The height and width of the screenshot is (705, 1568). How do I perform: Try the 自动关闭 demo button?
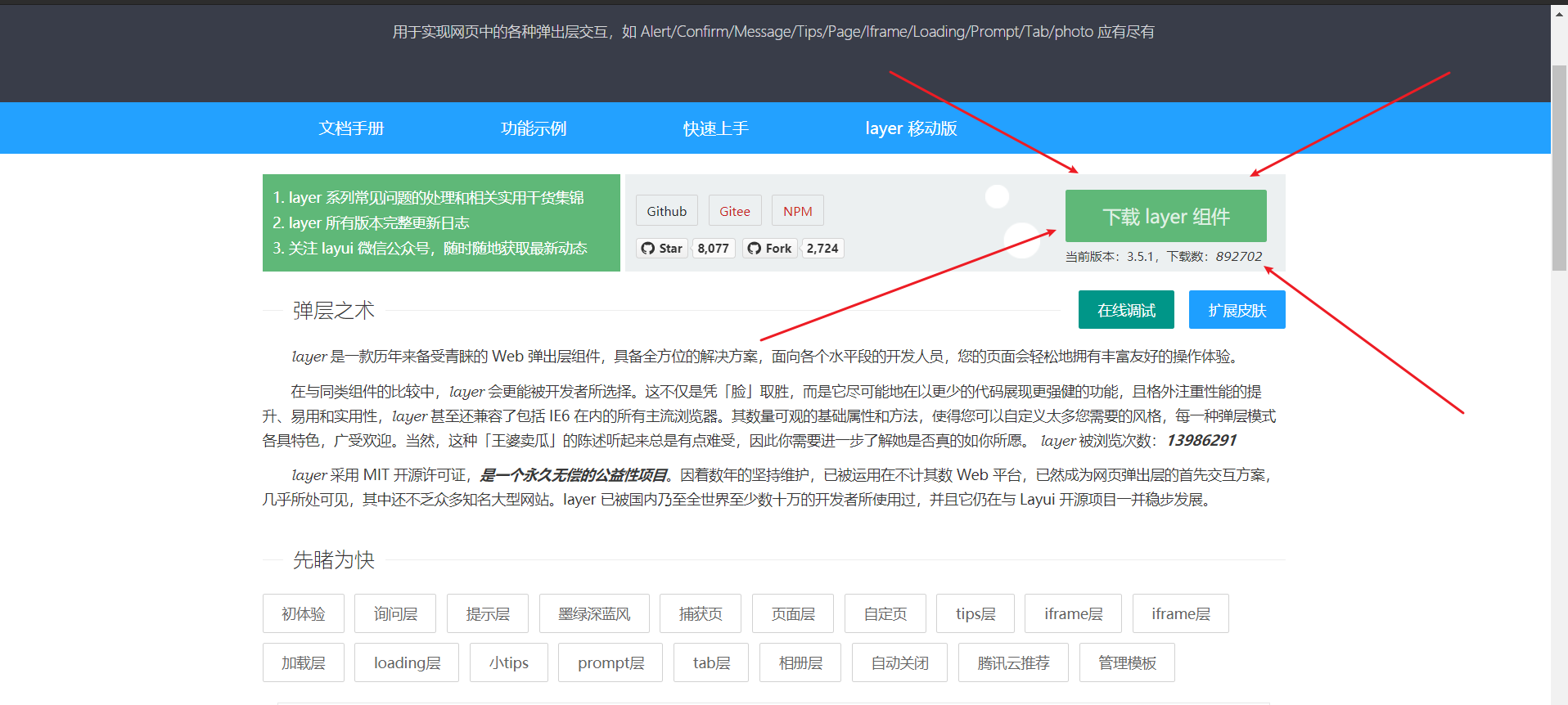coord(900,662)
